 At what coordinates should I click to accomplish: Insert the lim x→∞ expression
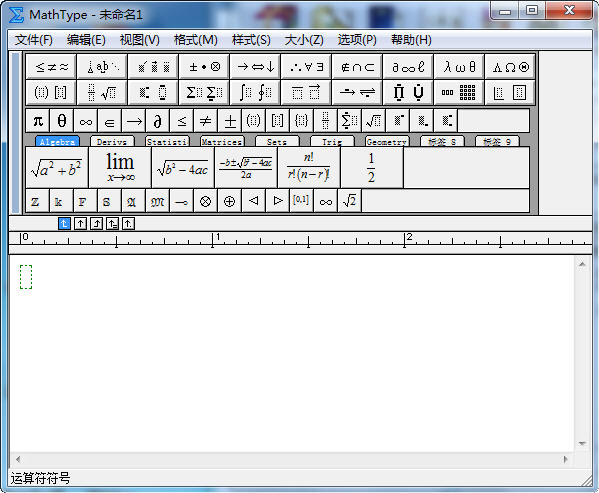pos(120,167)
